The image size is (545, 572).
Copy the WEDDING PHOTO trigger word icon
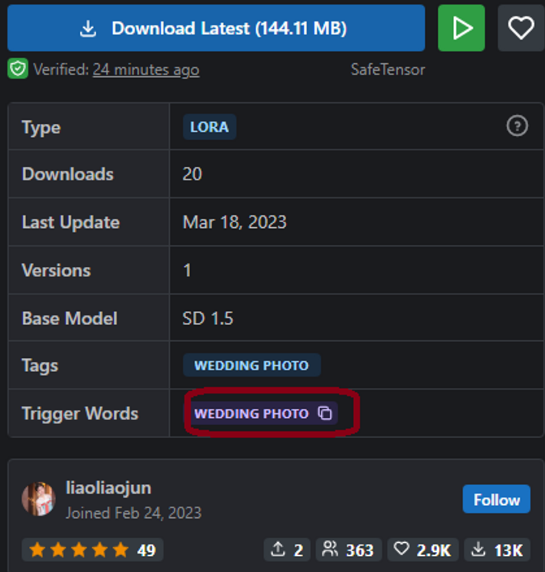click(325, 413)
